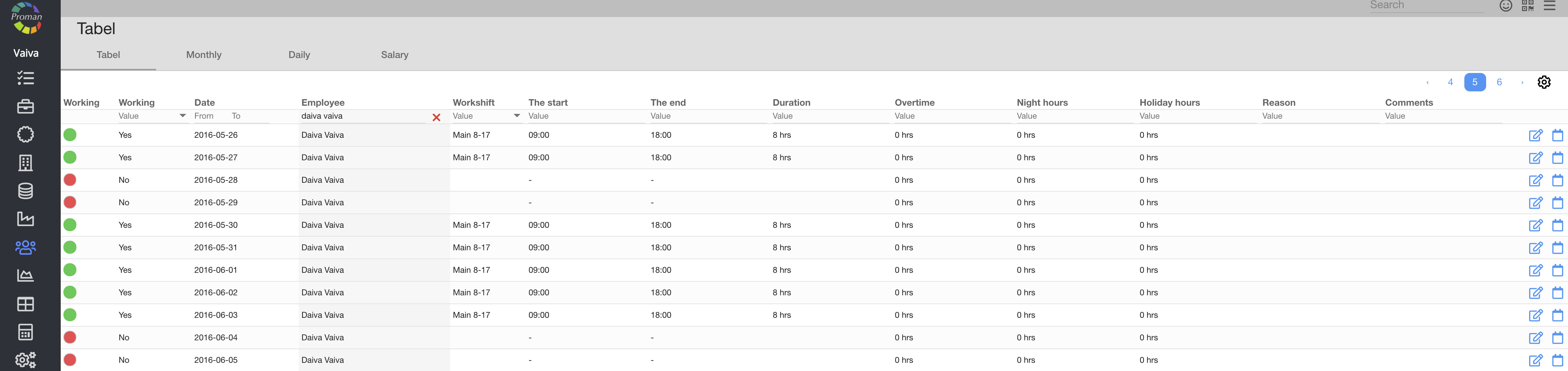Go to page 6 in pagination
The height and width of the screenshot is (371, 1568).
pos(1499,82)
